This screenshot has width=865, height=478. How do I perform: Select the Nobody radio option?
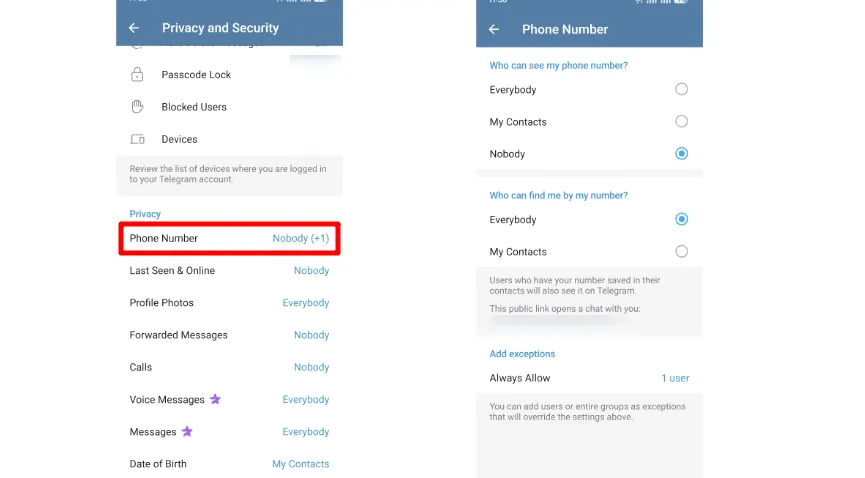[x=681, y=153]
